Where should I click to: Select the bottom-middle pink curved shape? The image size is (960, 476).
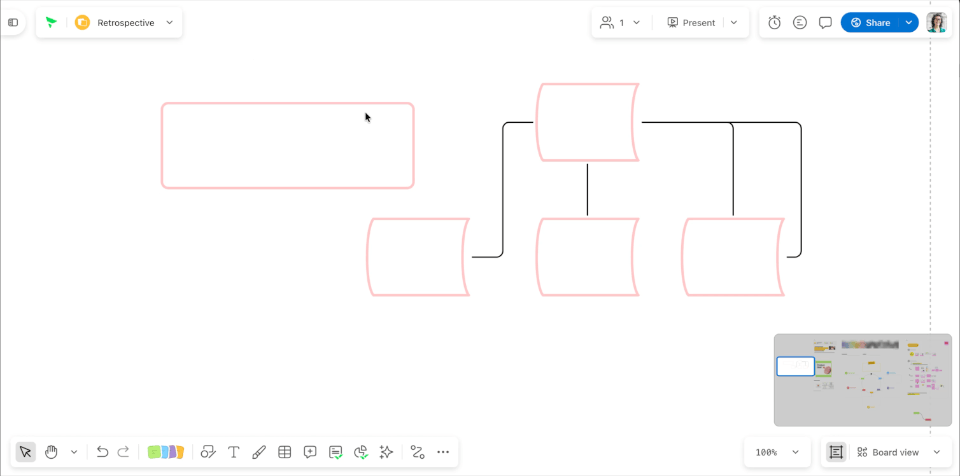pos(588,257)
